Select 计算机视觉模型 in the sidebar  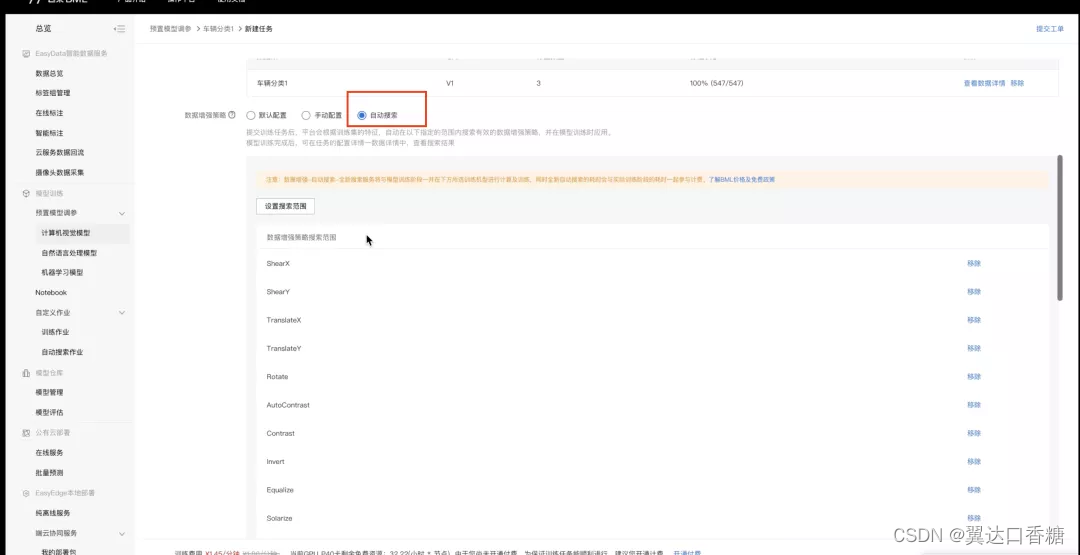point(66,233)
